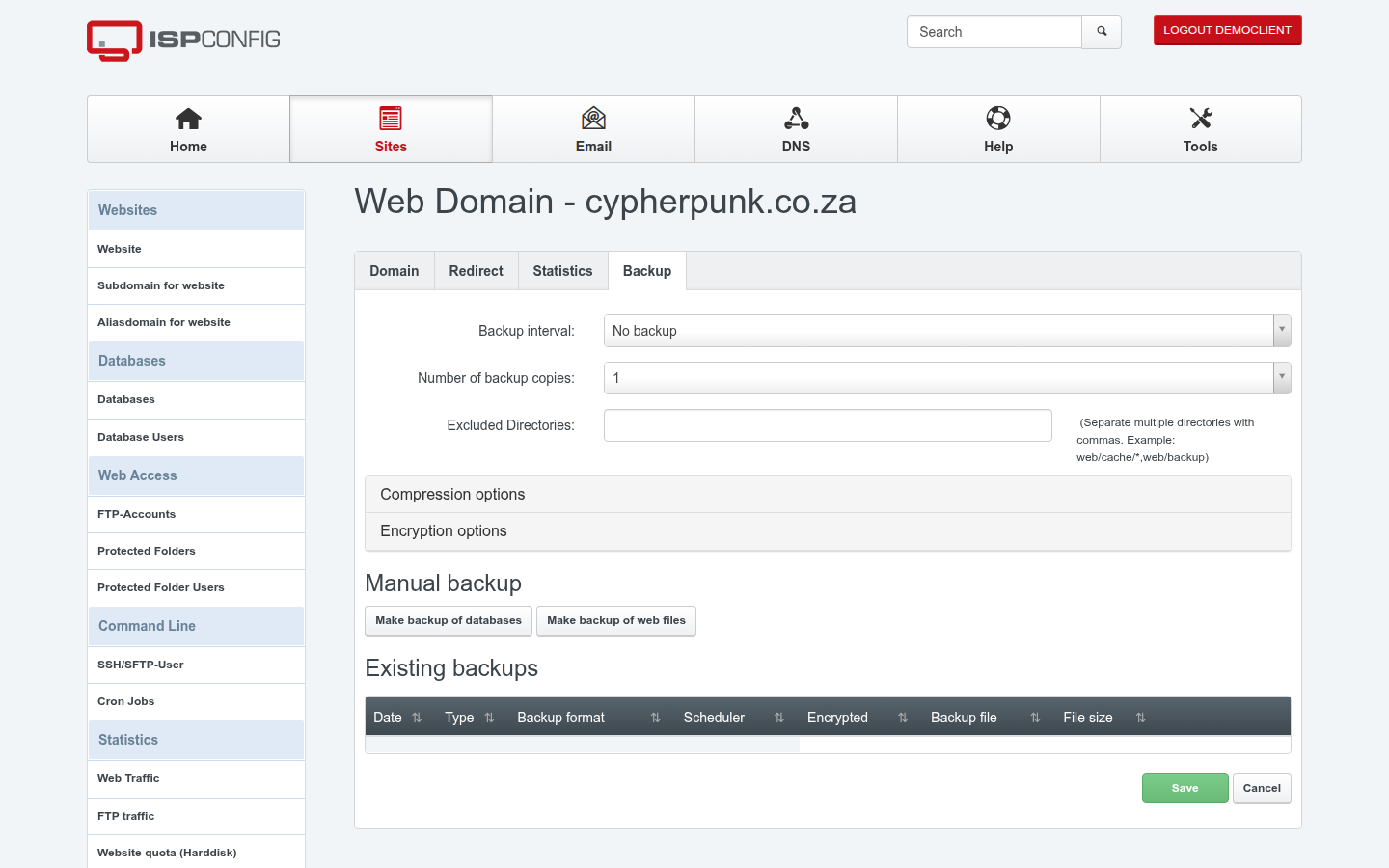Open SSH/SFTP-User link
Image resolution: width=1389 pixels, height=868 pixels.
197,665
